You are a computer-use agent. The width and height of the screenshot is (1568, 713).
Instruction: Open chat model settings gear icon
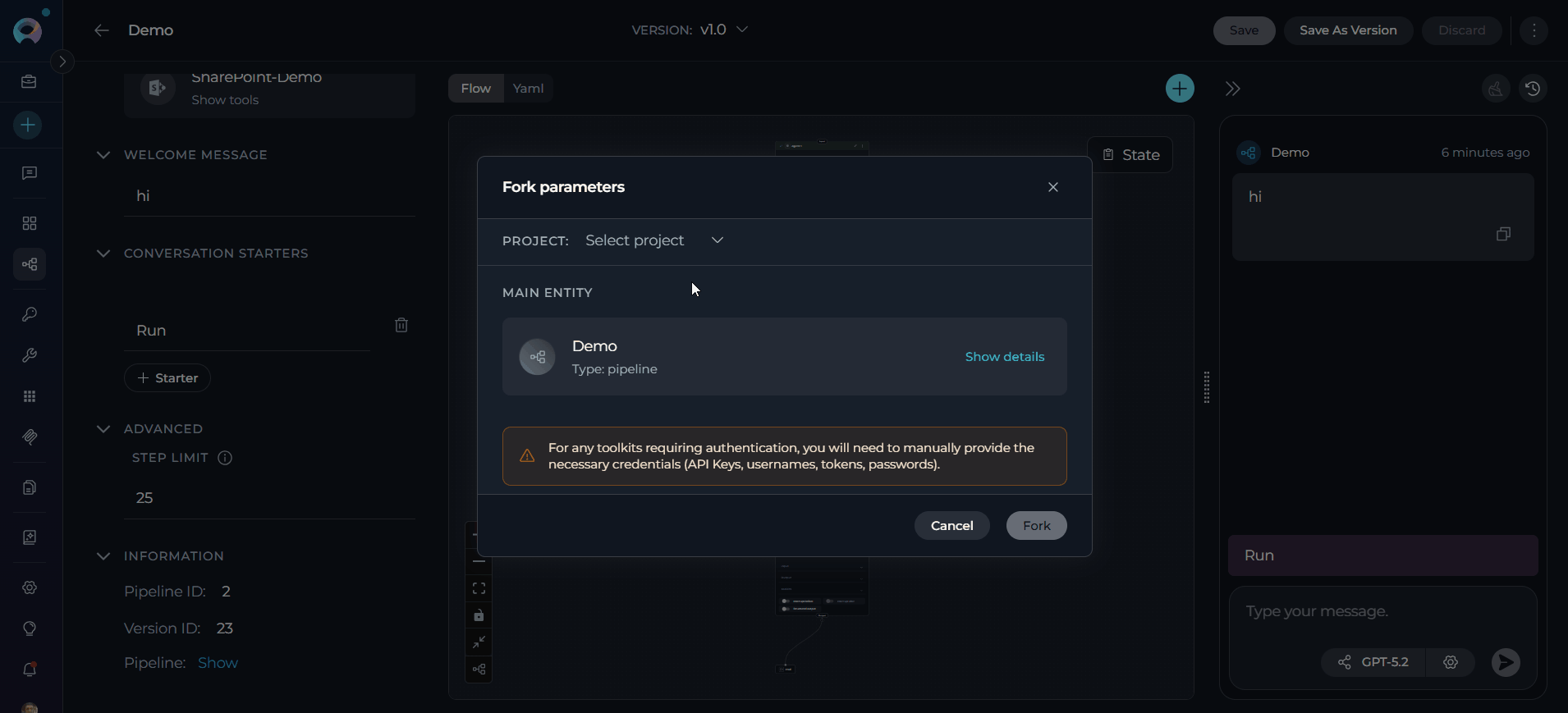[1451, 662]
